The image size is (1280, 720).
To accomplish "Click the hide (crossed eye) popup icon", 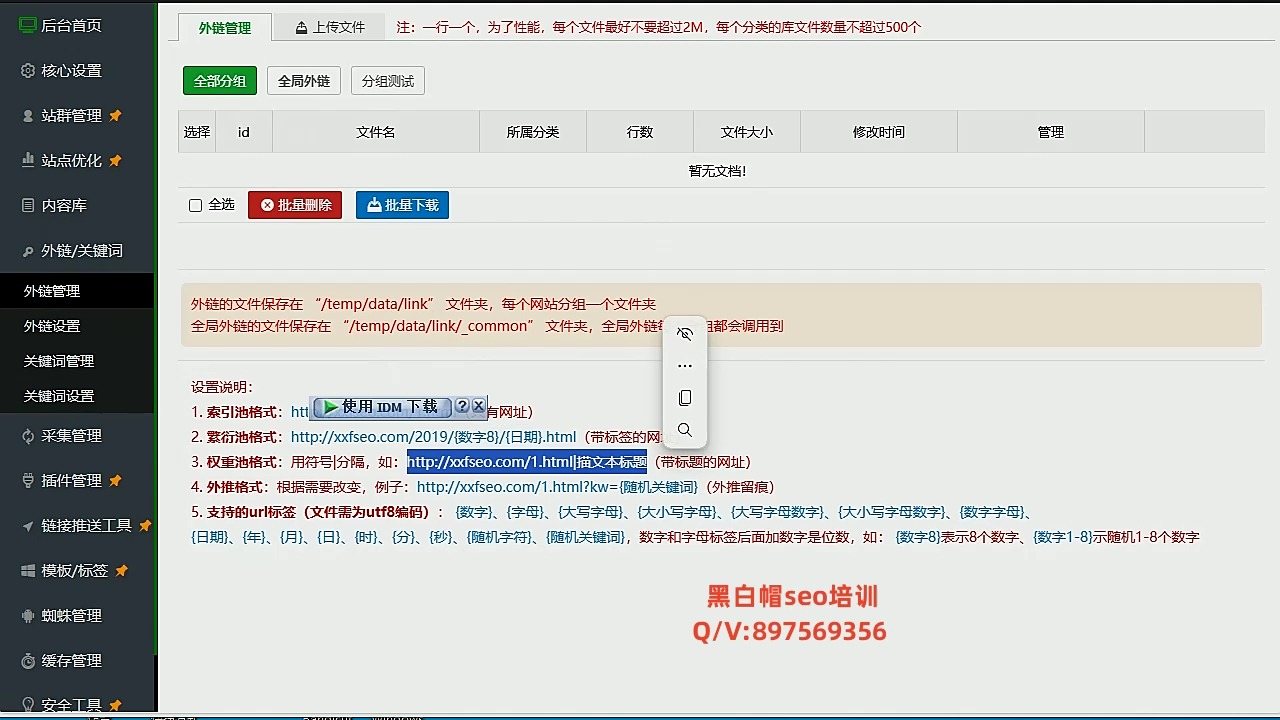I will point(685,334).
